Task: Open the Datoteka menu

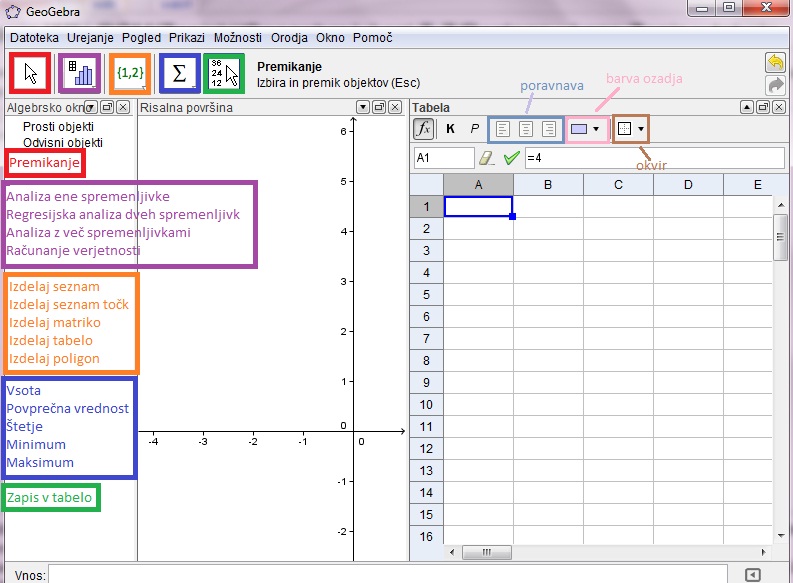Action: pyautogui.click(x=34, y=37)
